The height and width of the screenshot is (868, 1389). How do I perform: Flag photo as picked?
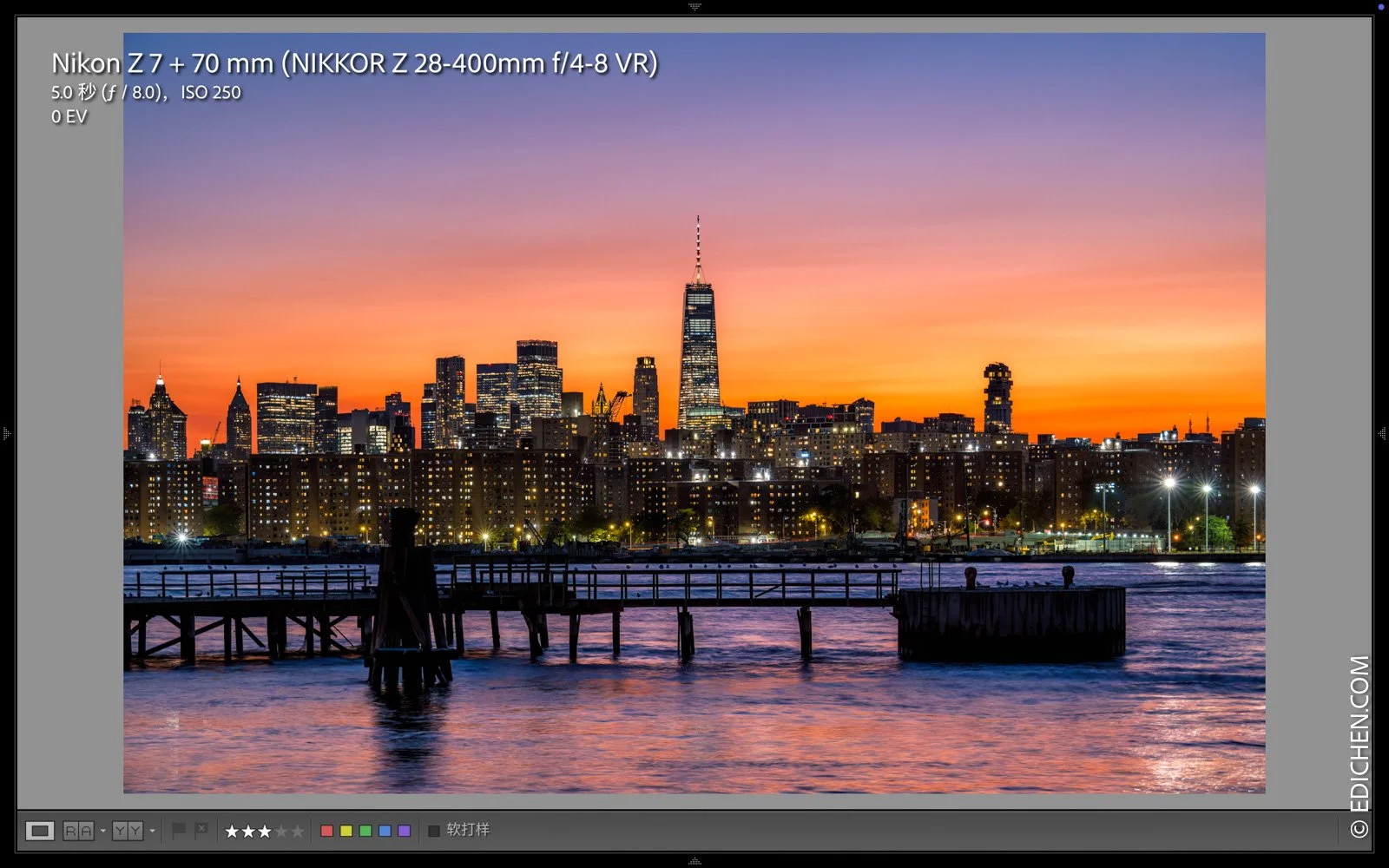click(x=179, y=831)
